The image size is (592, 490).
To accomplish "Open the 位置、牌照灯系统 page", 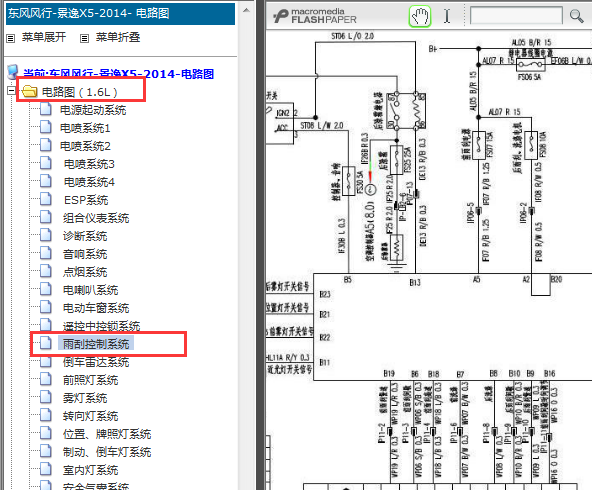I will pos(107,434).
